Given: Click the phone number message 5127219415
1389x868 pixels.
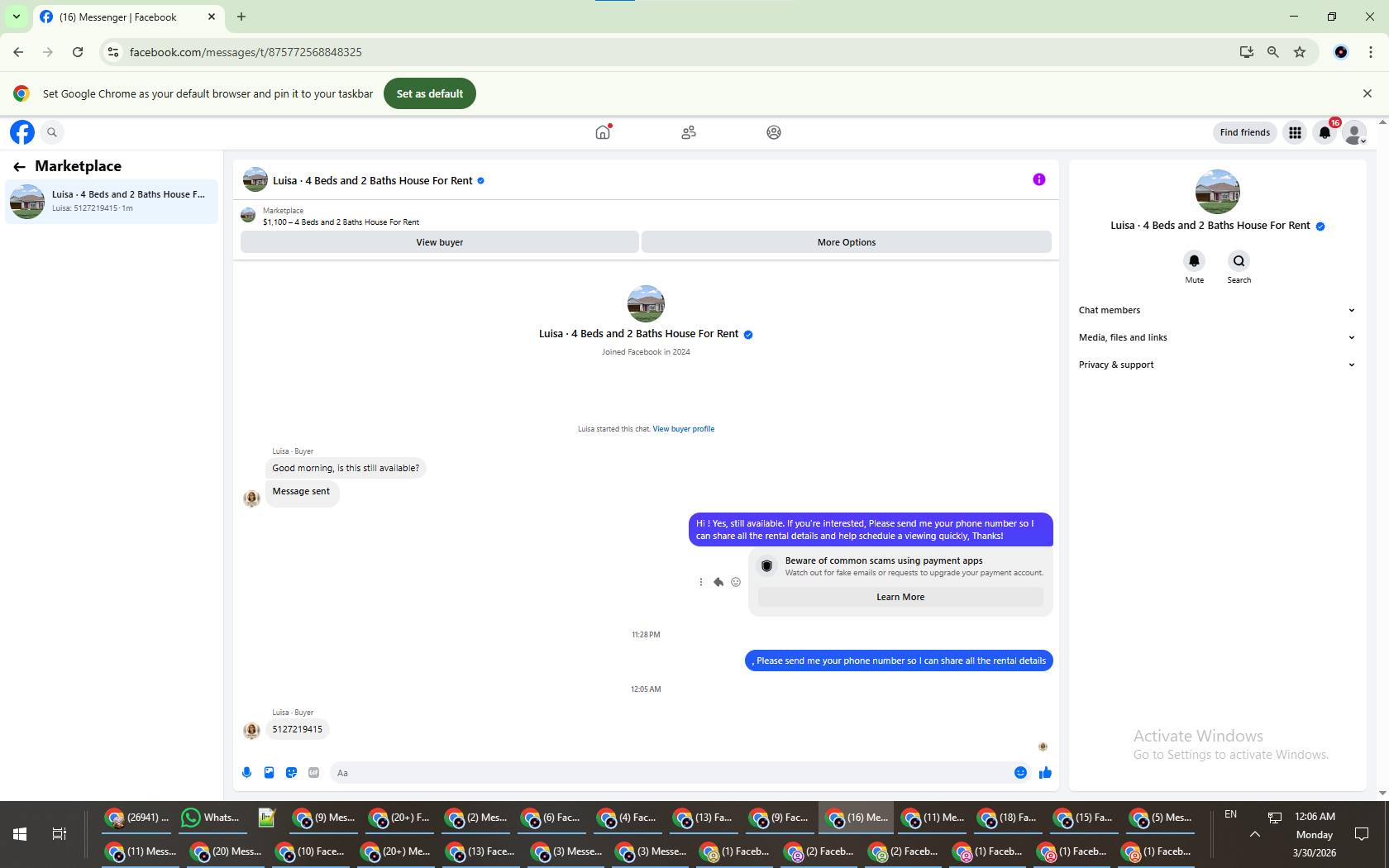Looking at the screenshot, I should pyautogui.click(x=298, y=729).
